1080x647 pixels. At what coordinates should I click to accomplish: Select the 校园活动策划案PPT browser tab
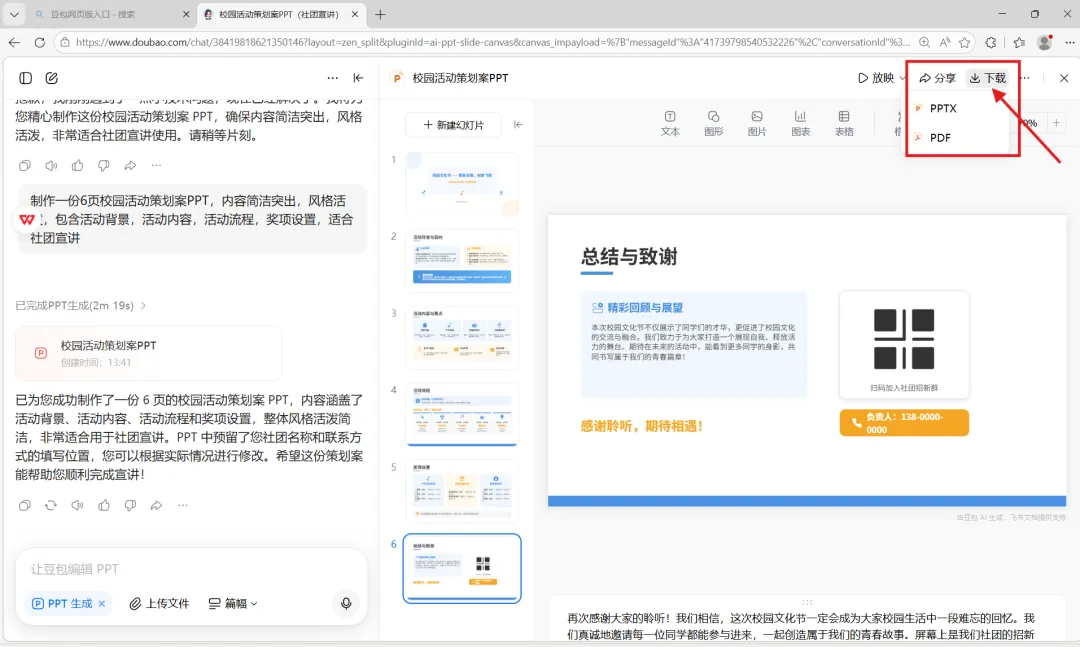click(x=280, y=14)
